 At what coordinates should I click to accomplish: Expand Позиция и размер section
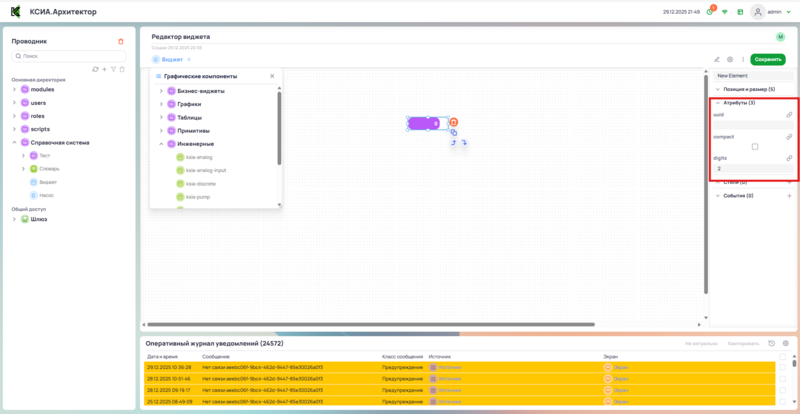point(718,89)
